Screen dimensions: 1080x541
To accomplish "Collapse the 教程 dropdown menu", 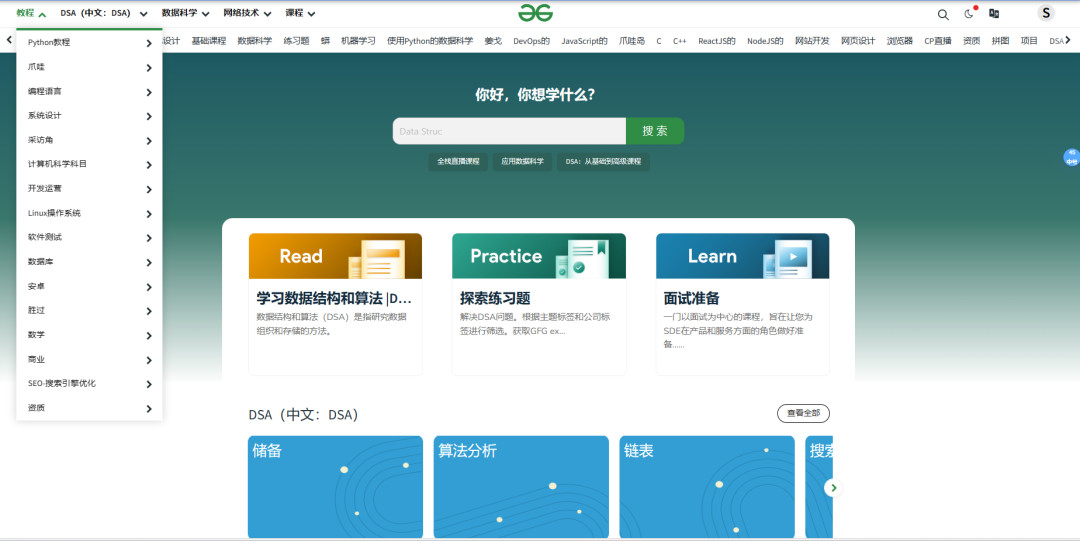I will 31,13.
